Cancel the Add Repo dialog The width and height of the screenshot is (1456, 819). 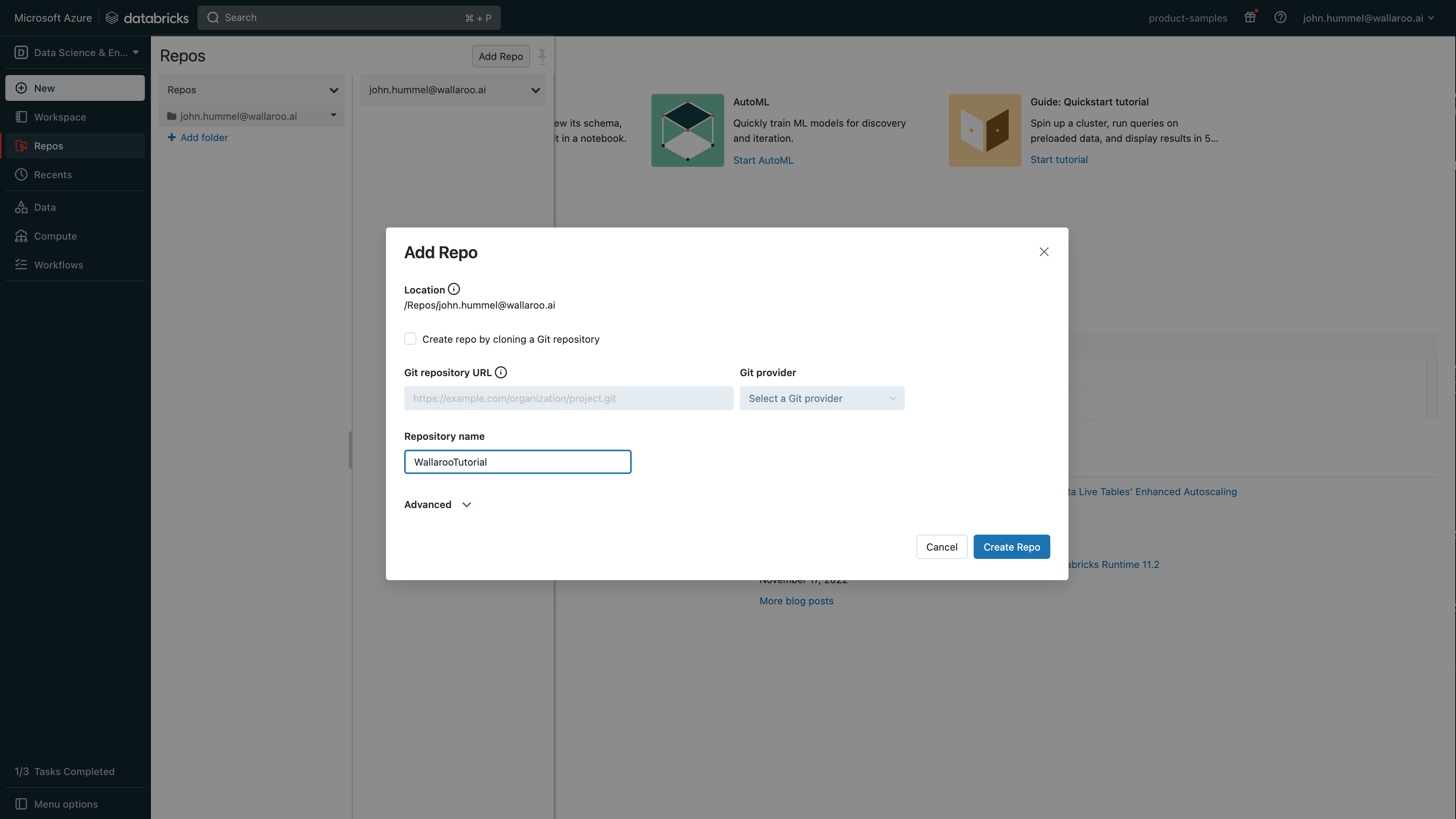(941, 547)
